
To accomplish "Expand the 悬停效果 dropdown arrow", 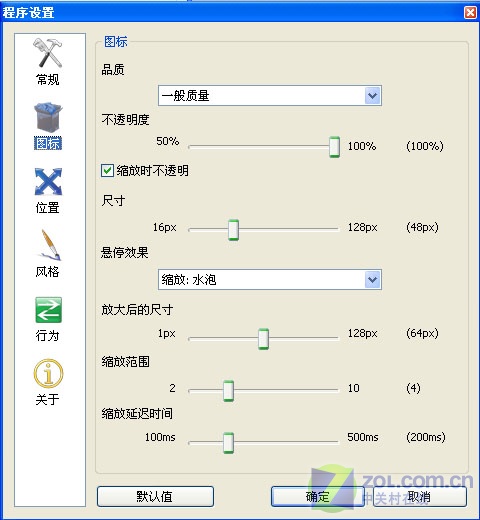I will 372,280.
